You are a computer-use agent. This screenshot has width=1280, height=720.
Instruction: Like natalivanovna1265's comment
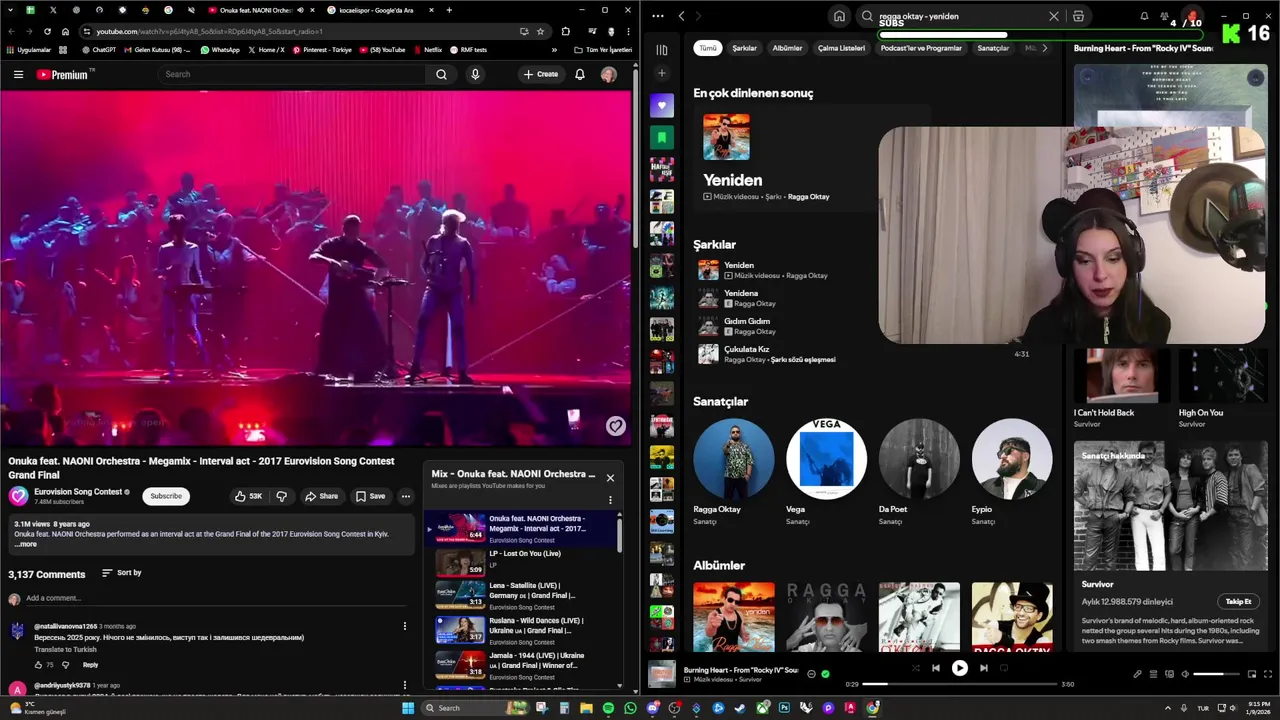(39, 664)
